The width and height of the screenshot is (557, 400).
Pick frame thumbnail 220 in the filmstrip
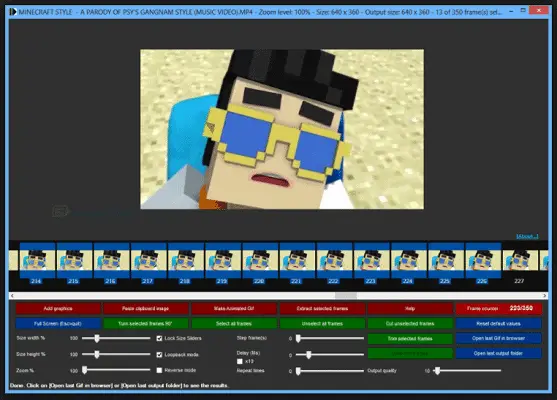[x=260, y=264]
